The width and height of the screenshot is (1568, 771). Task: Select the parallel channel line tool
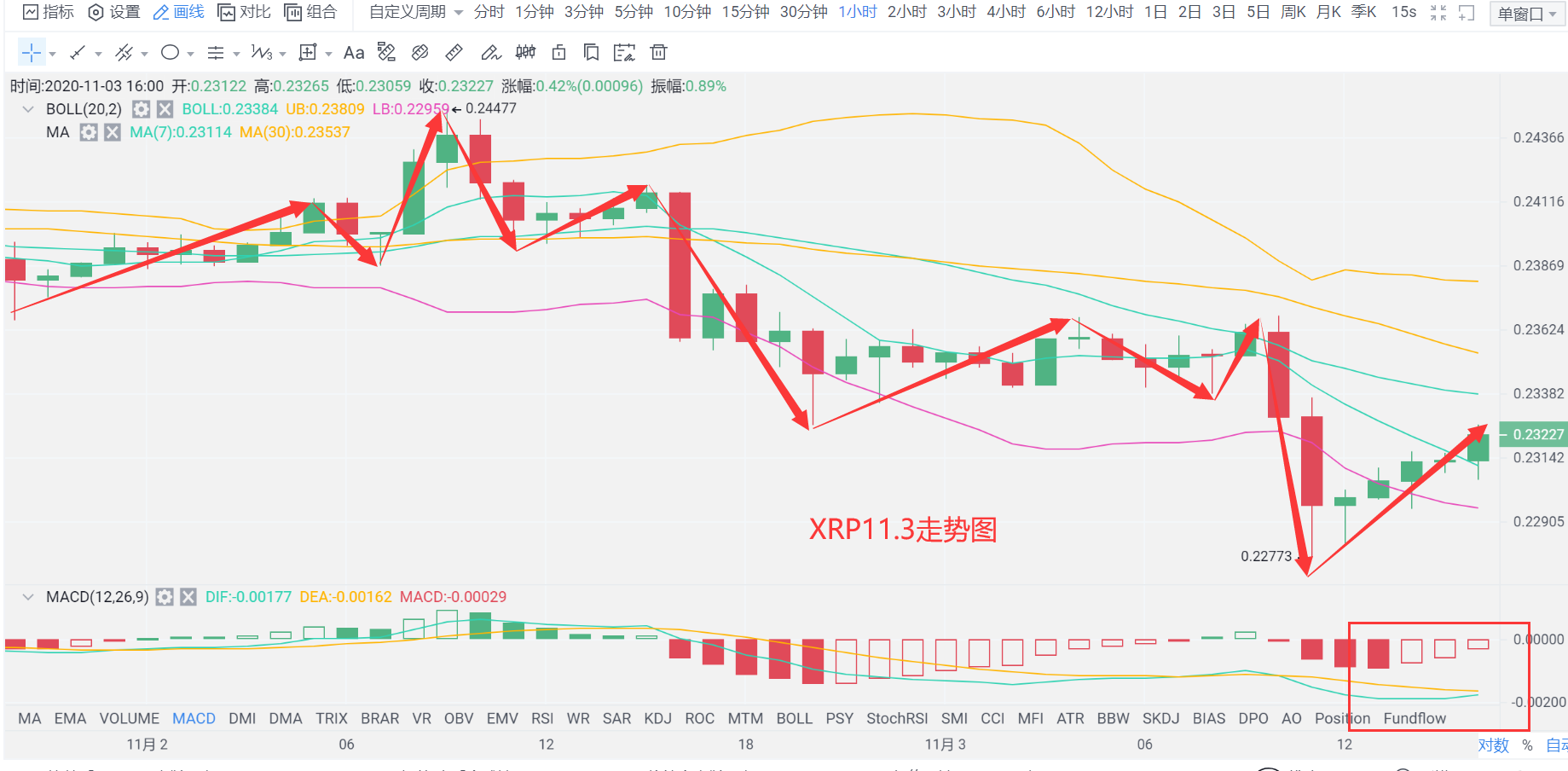coord(124,53)
